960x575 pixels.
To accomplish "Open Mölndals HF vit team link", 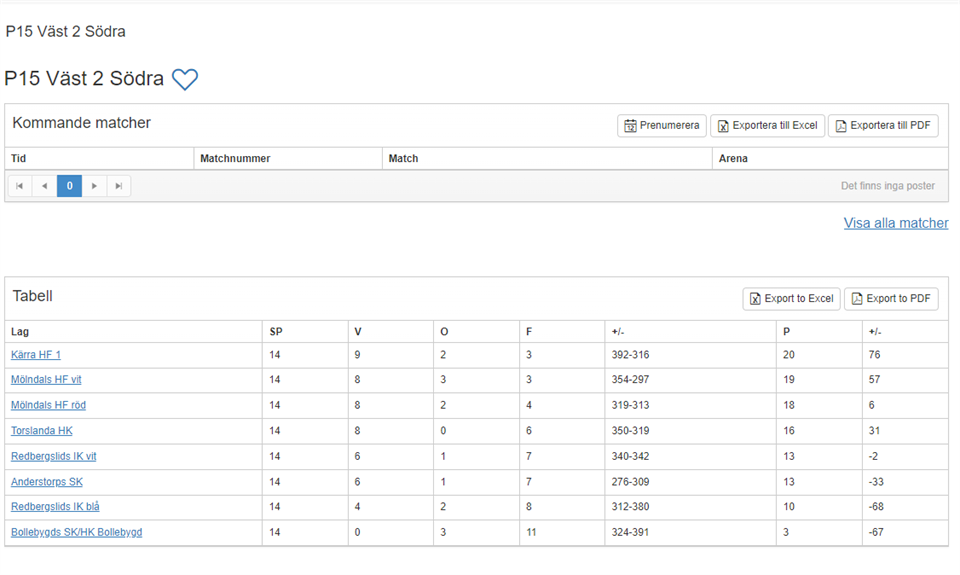I will tap(46, 380).
